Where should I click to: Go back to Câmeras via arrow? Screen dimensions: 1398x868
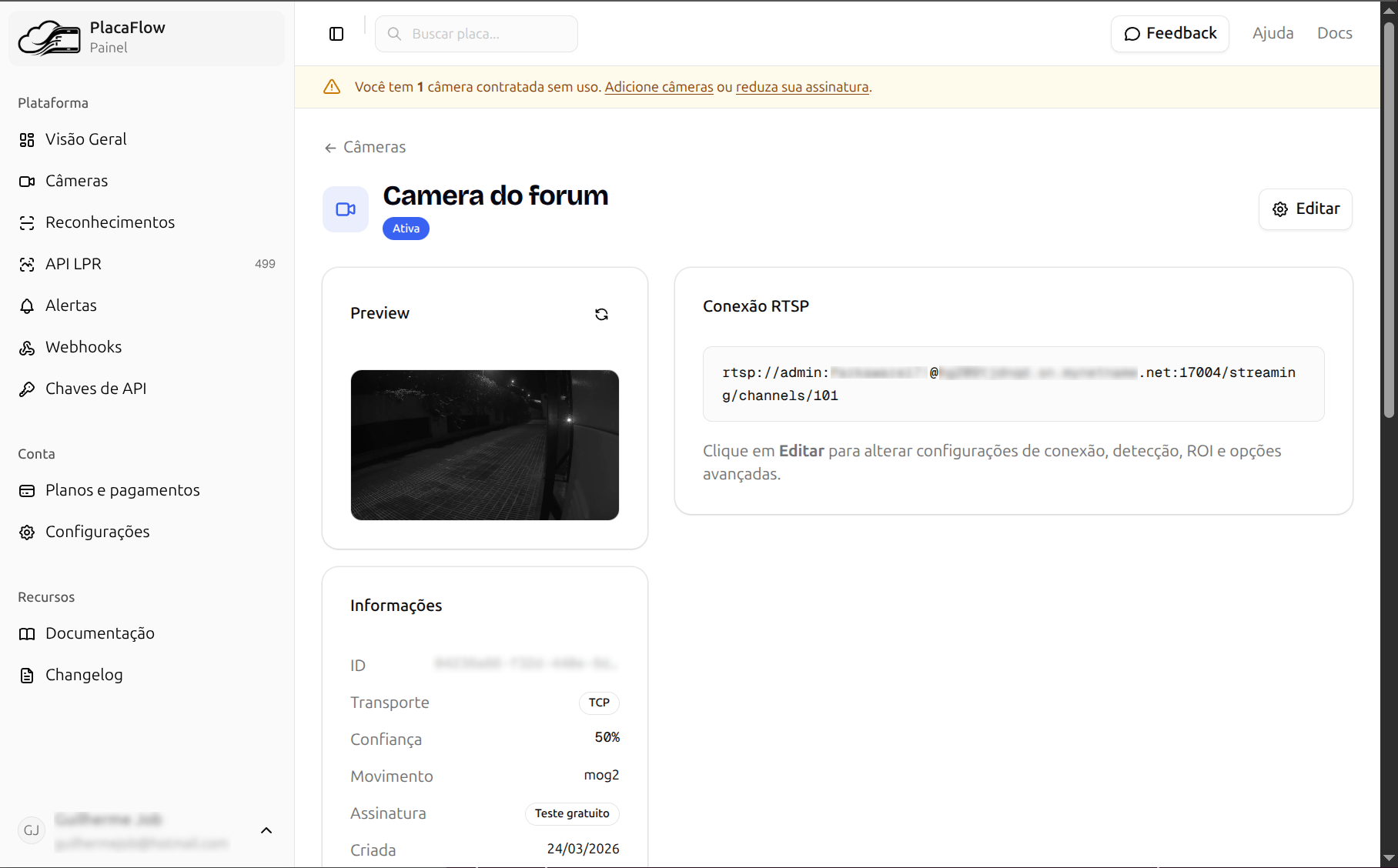(330, 148)
